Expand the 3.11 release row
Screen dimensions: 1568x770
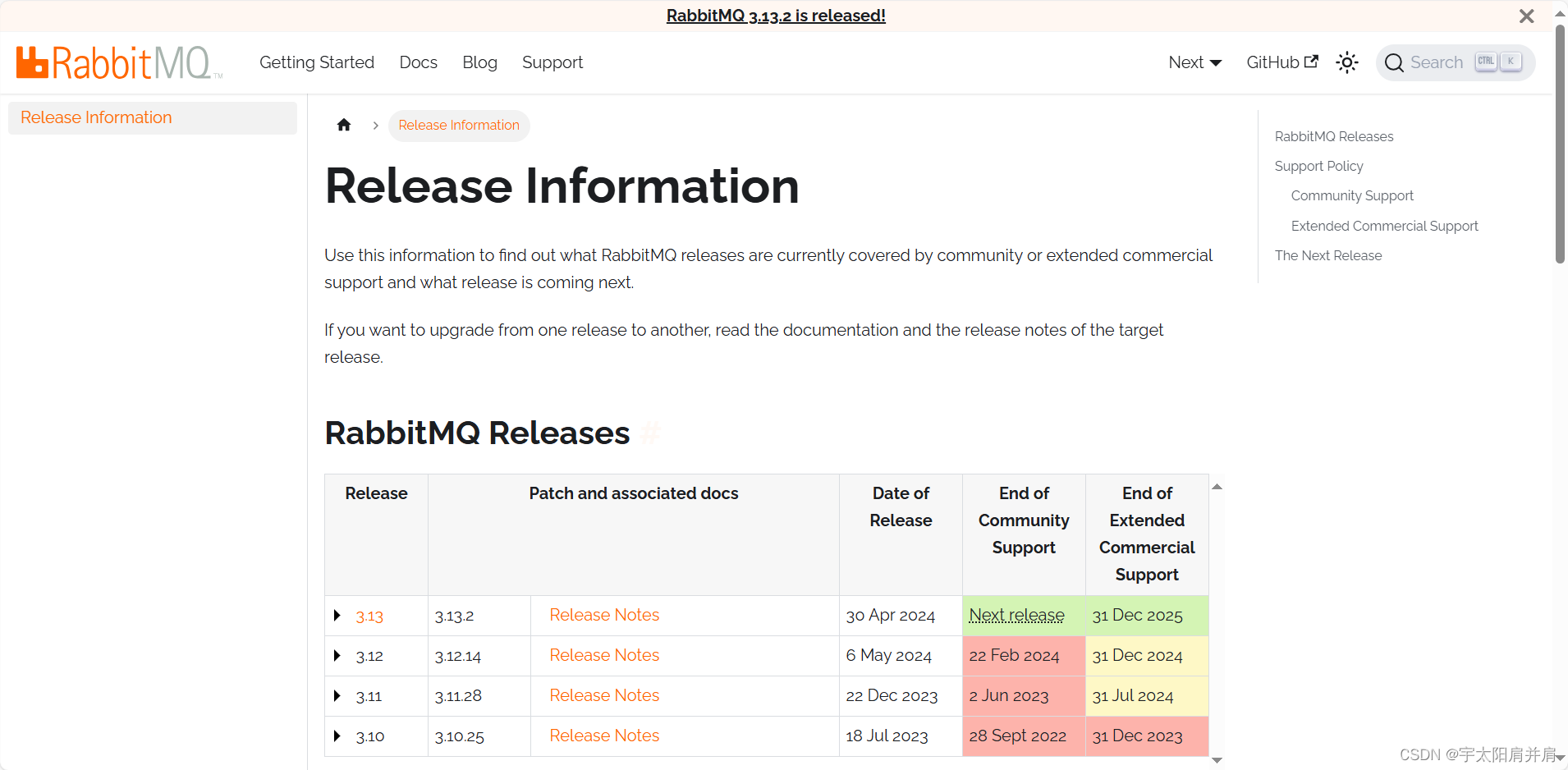(x=337, y=695)
